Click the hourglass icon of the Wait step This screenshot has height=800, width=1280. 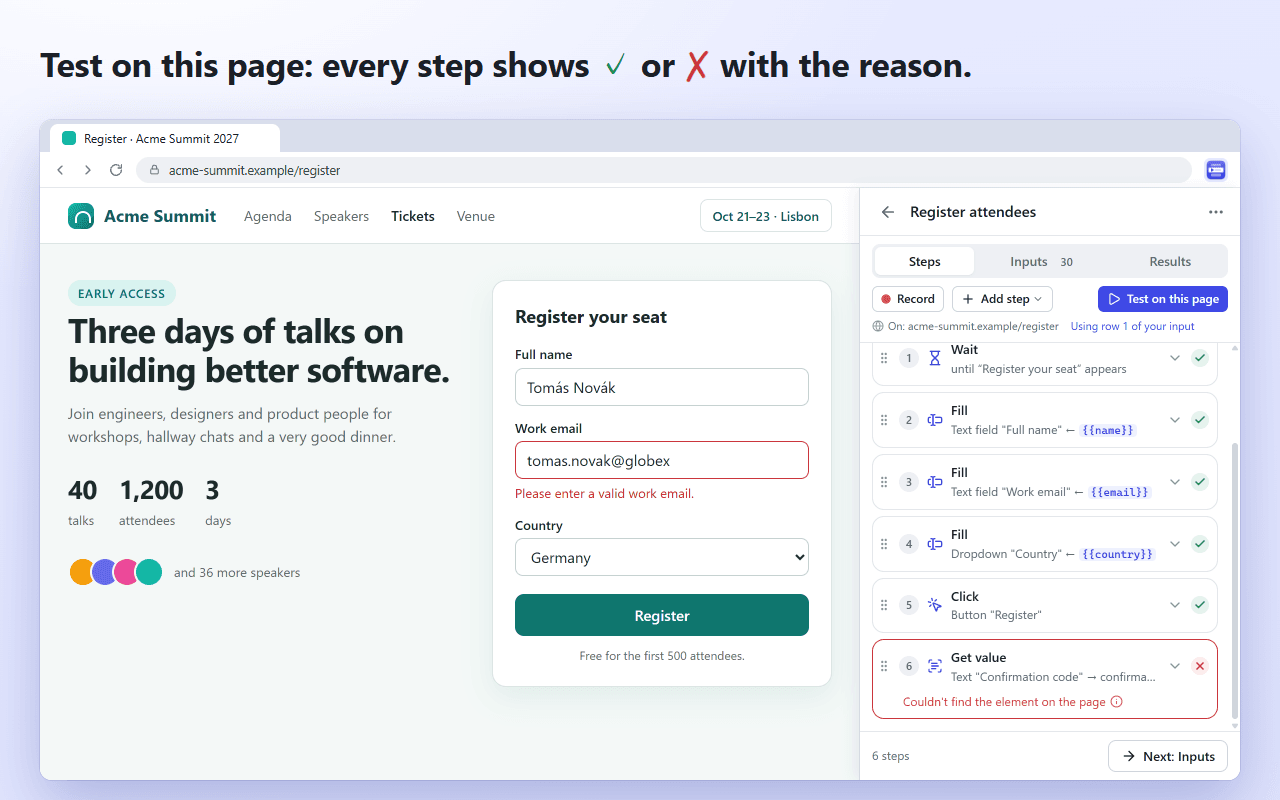(935, 358)
